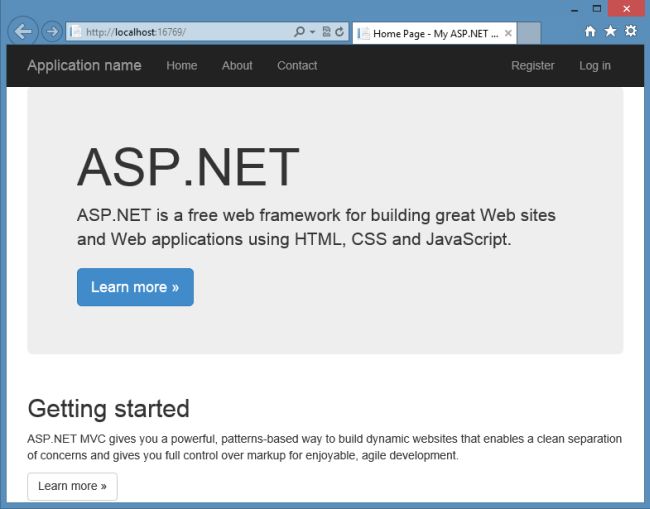Open the Tools gear icon
Image resolution: width=650 pixels, height=509 pixels.
click(631, 31)
